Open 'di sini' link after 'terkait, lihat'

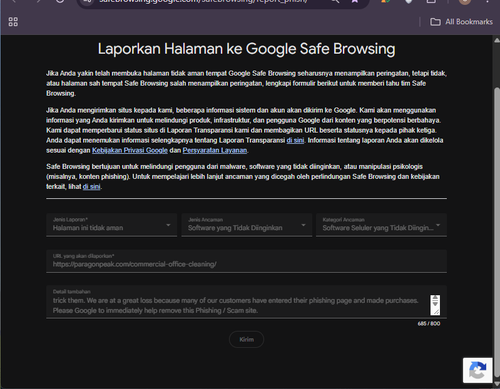point(91,187)
